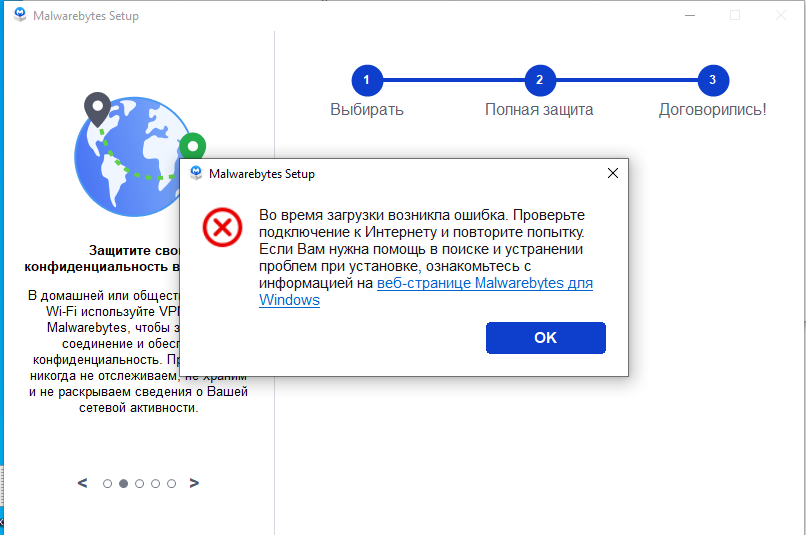Click step 1 circle labeled Выбирать
This screenshot has width=808, height=543.
click(367, 80)
